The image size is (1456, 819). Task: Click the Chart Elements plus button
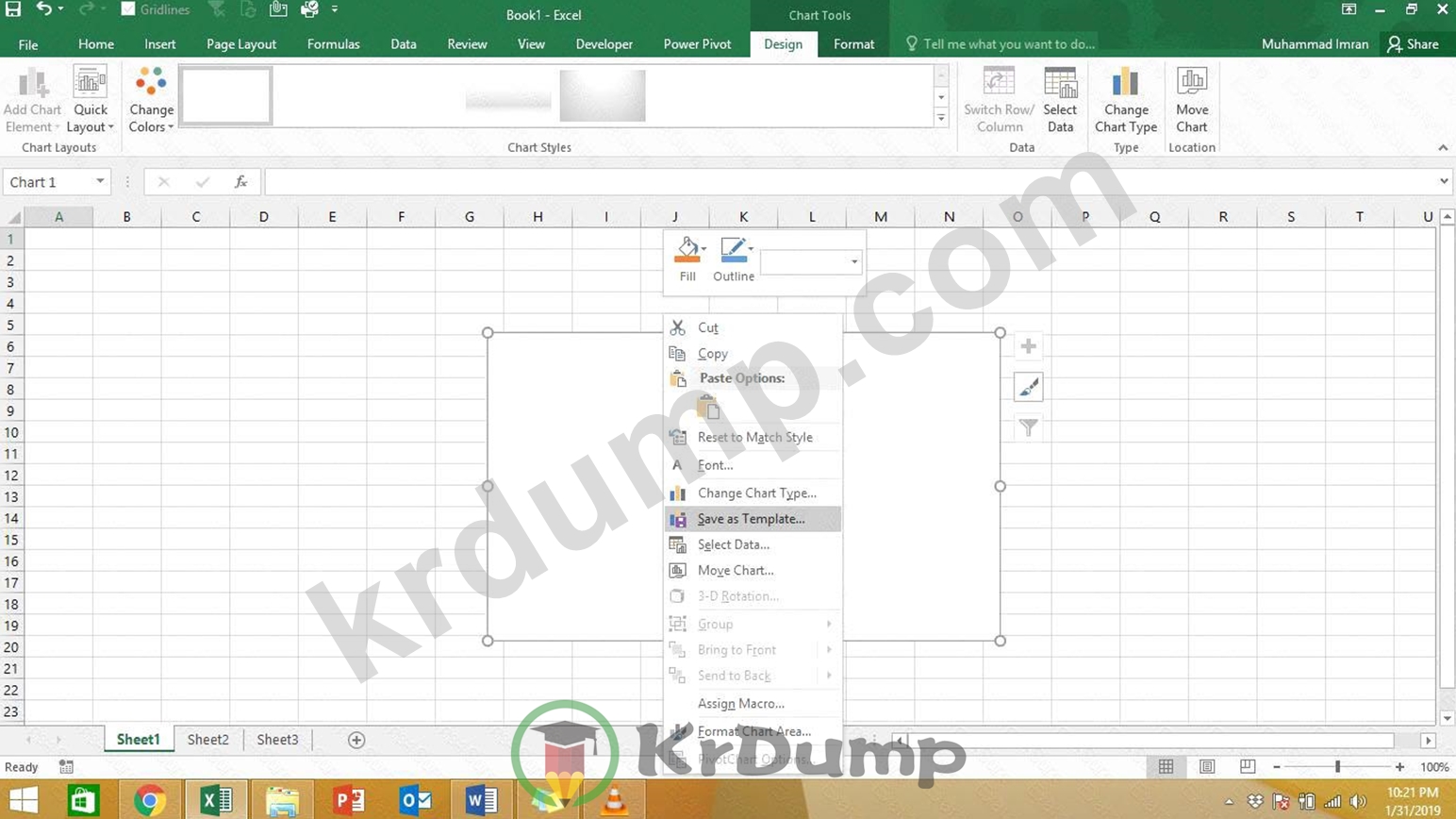tap(1028, 346)
